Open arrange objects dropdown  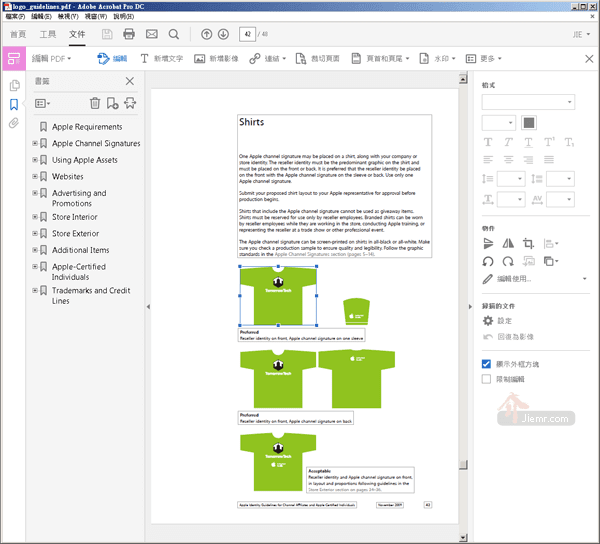(551, 261)
